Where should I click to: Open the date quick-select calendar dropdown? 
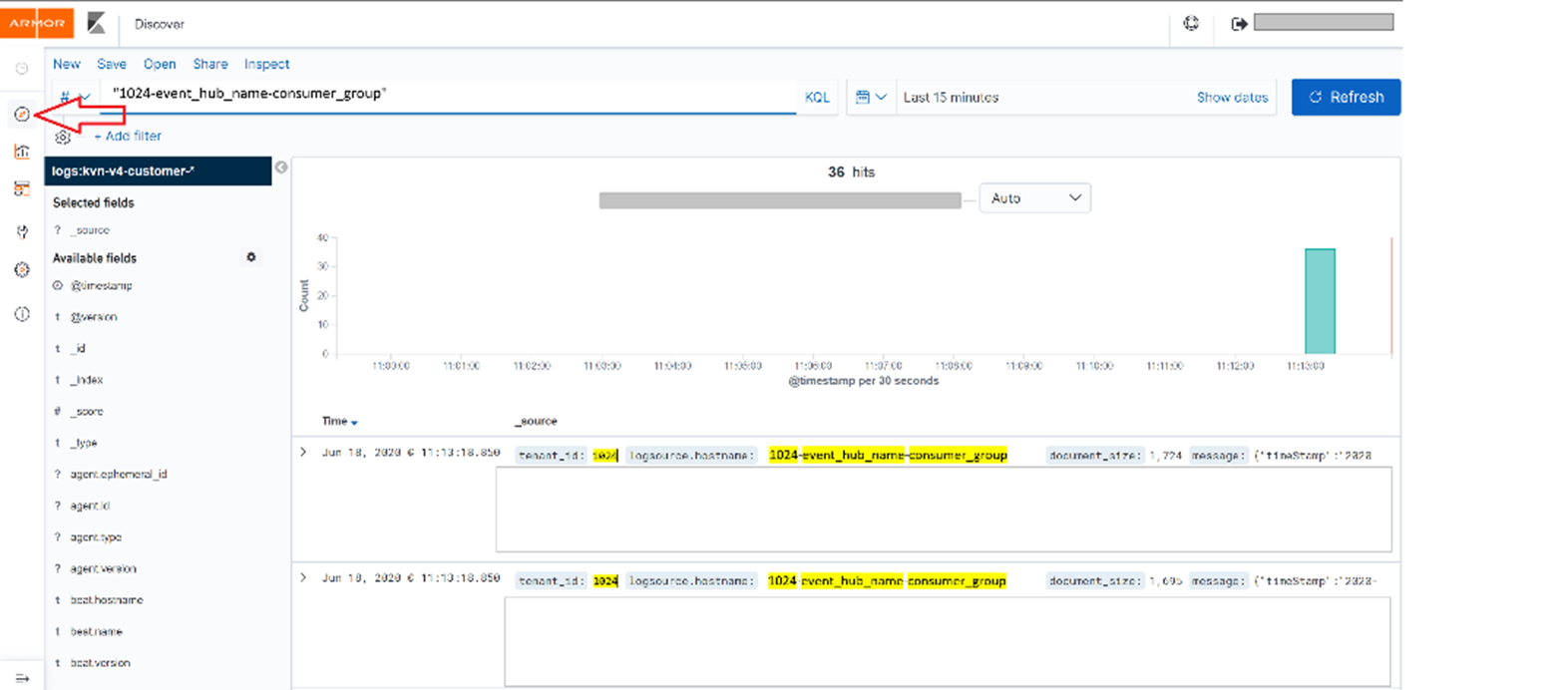click(x=871, y=98)
